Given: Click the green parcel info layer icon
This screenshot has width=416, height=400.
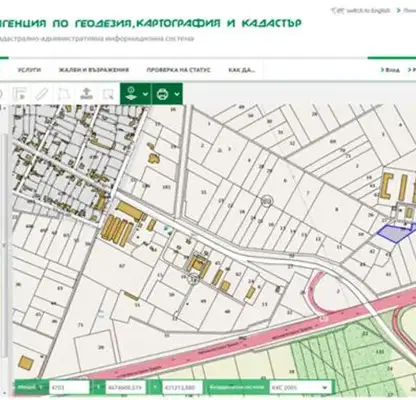Looking at the screenshot, I should (131, 94).
